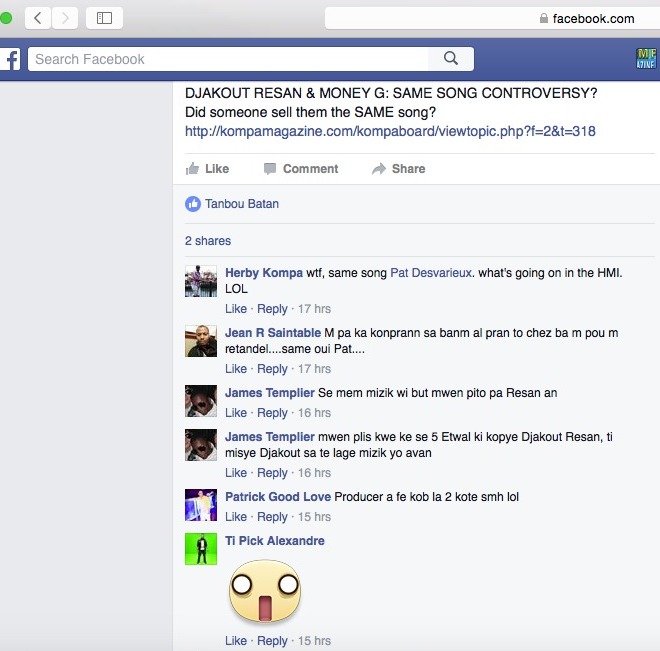Click James Templier's avatar beside '5 Etwal' comment
The height and width of the screenshot is (651, 660).
[201, 445]
